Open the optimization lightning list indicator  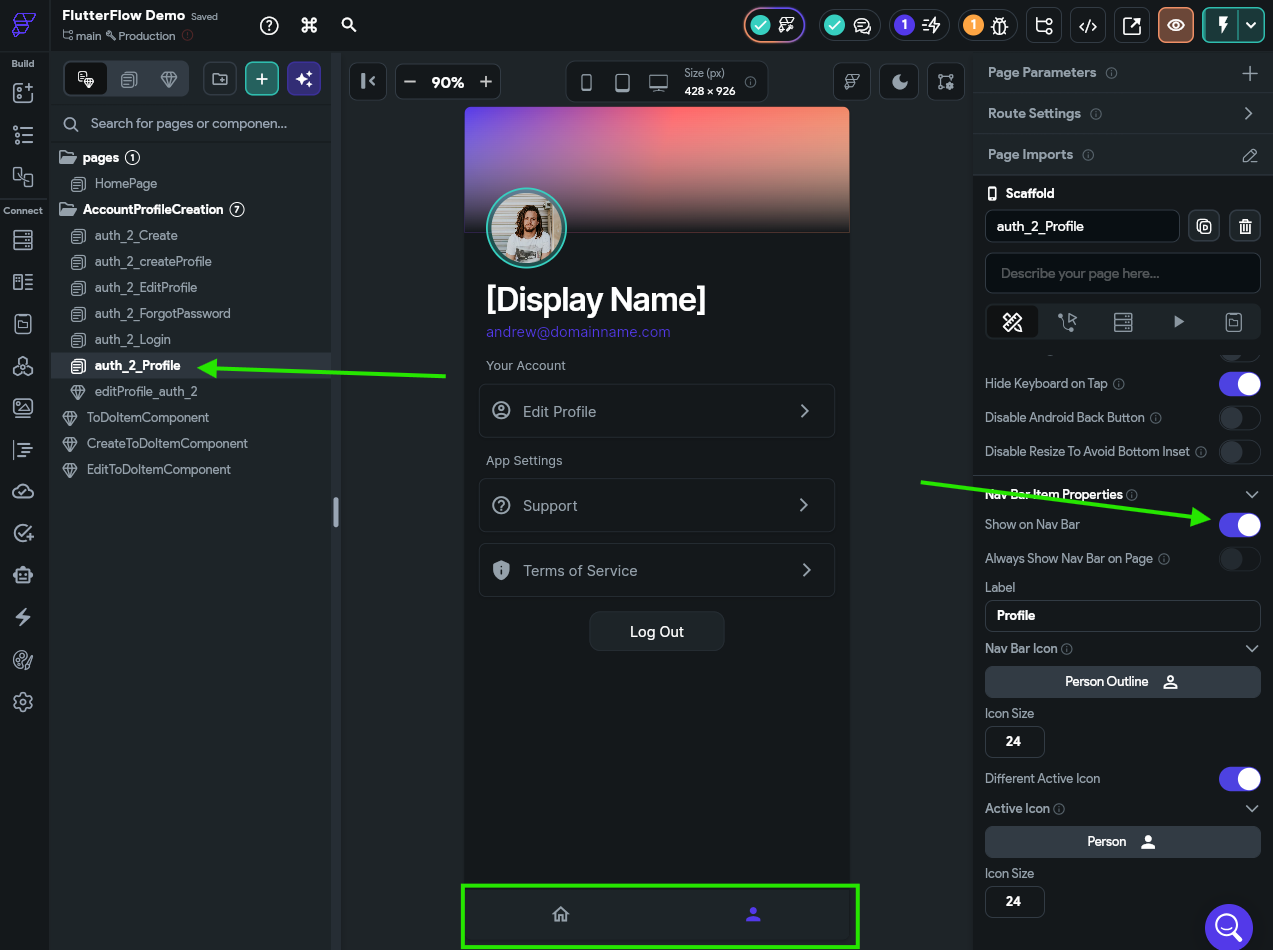(x=919, y=26)
